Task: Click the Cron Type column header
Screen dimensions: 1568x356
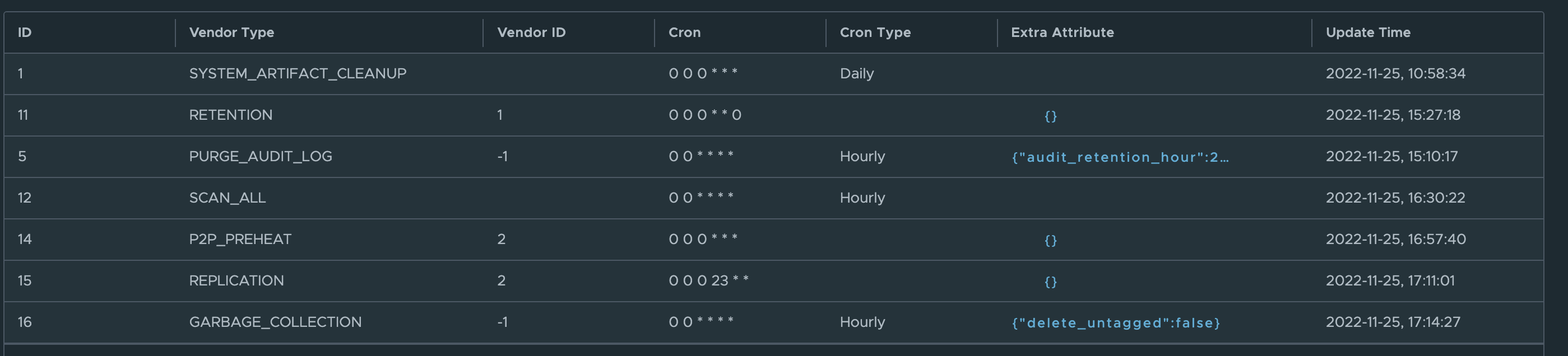Action: (874, 33)
